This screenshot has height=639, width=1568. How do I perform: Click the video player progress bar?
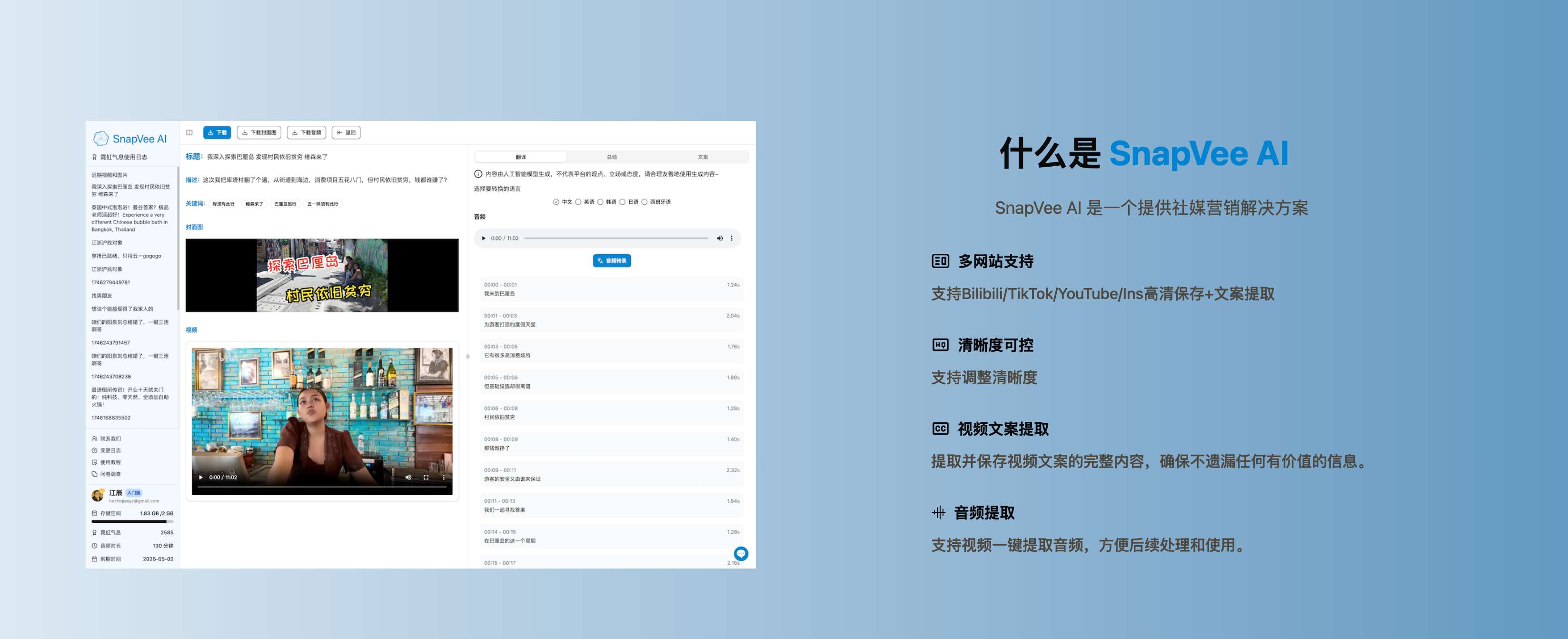322,487
